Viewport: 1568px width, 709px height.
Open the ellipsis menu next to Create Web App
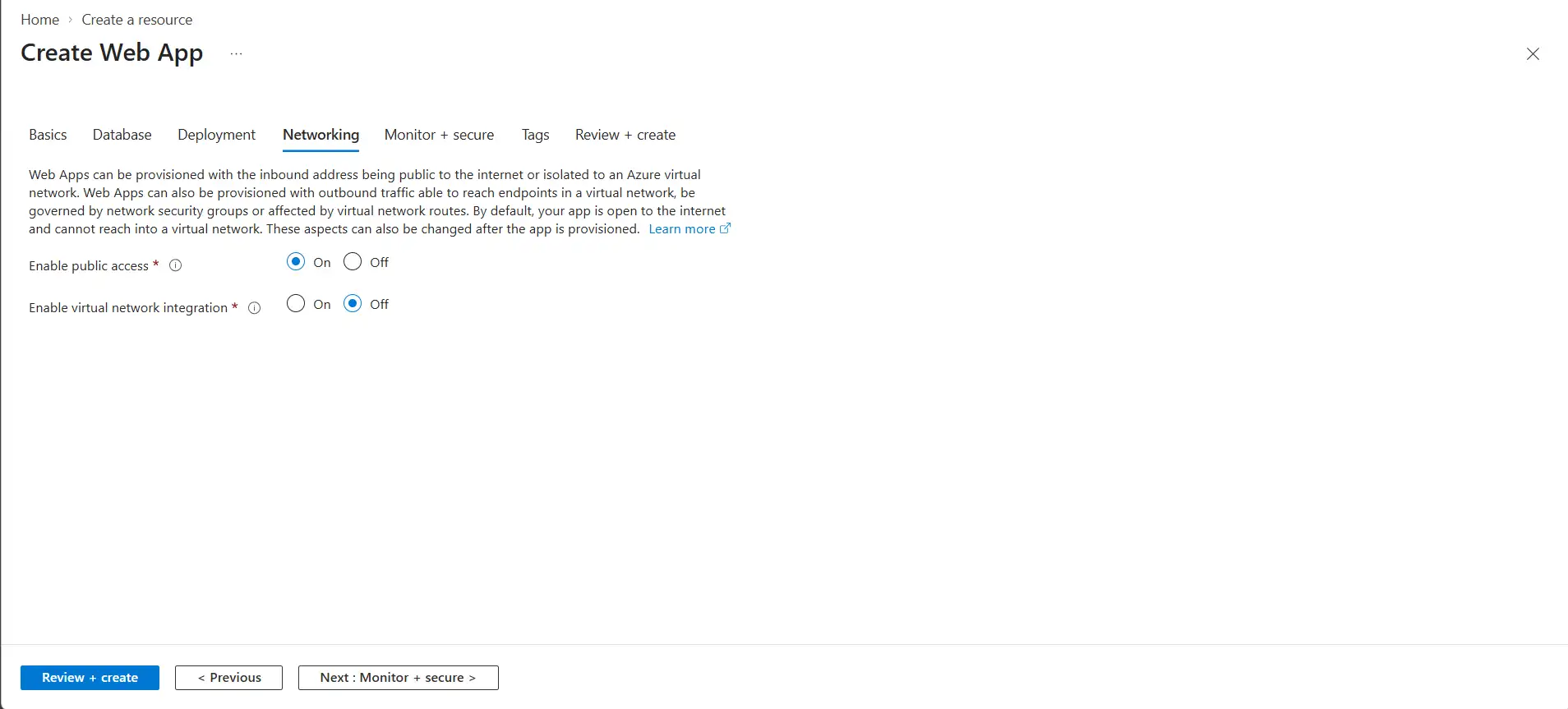point(237,54)
